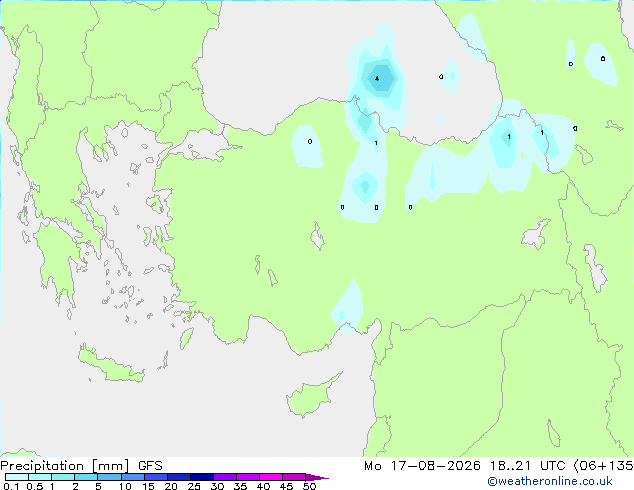Image resolution: width=634 pixels, height=490 pixels.
Task: Click the '45' legend value label
Action: coord(286,486)
